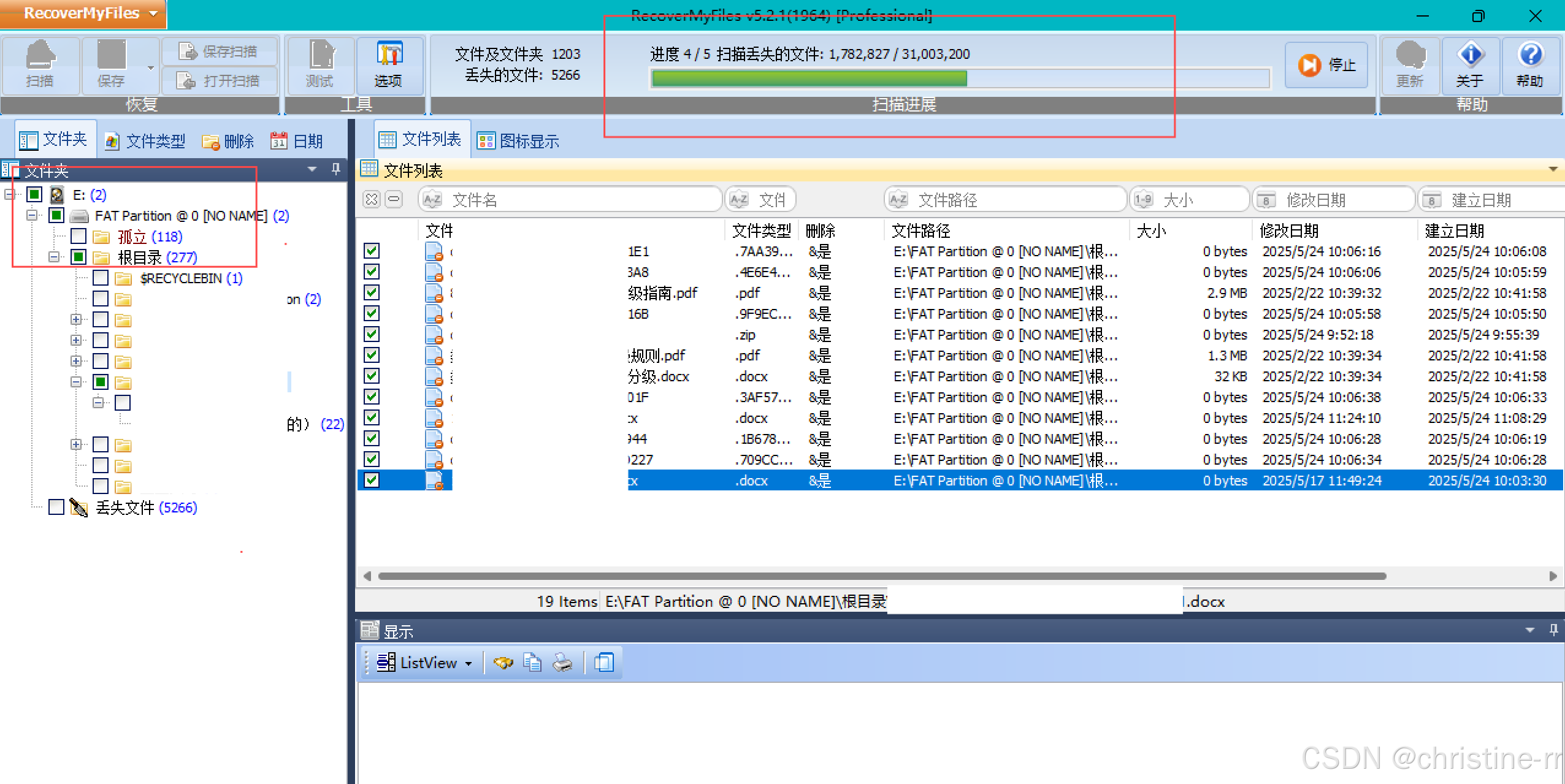Image resolution: width=1565 pixels, height=784 pixels.
Task: Click the printer icon in display toolbar
Action: point(562,663)
